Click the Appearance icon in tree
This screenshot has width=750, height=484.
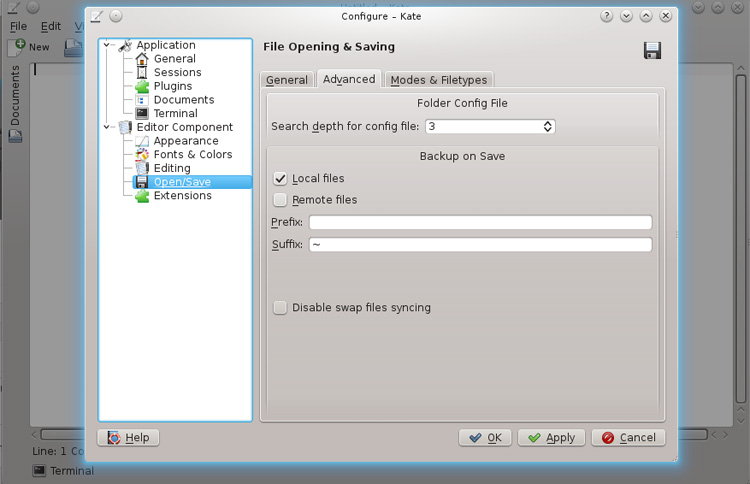[x=142, y=141]
